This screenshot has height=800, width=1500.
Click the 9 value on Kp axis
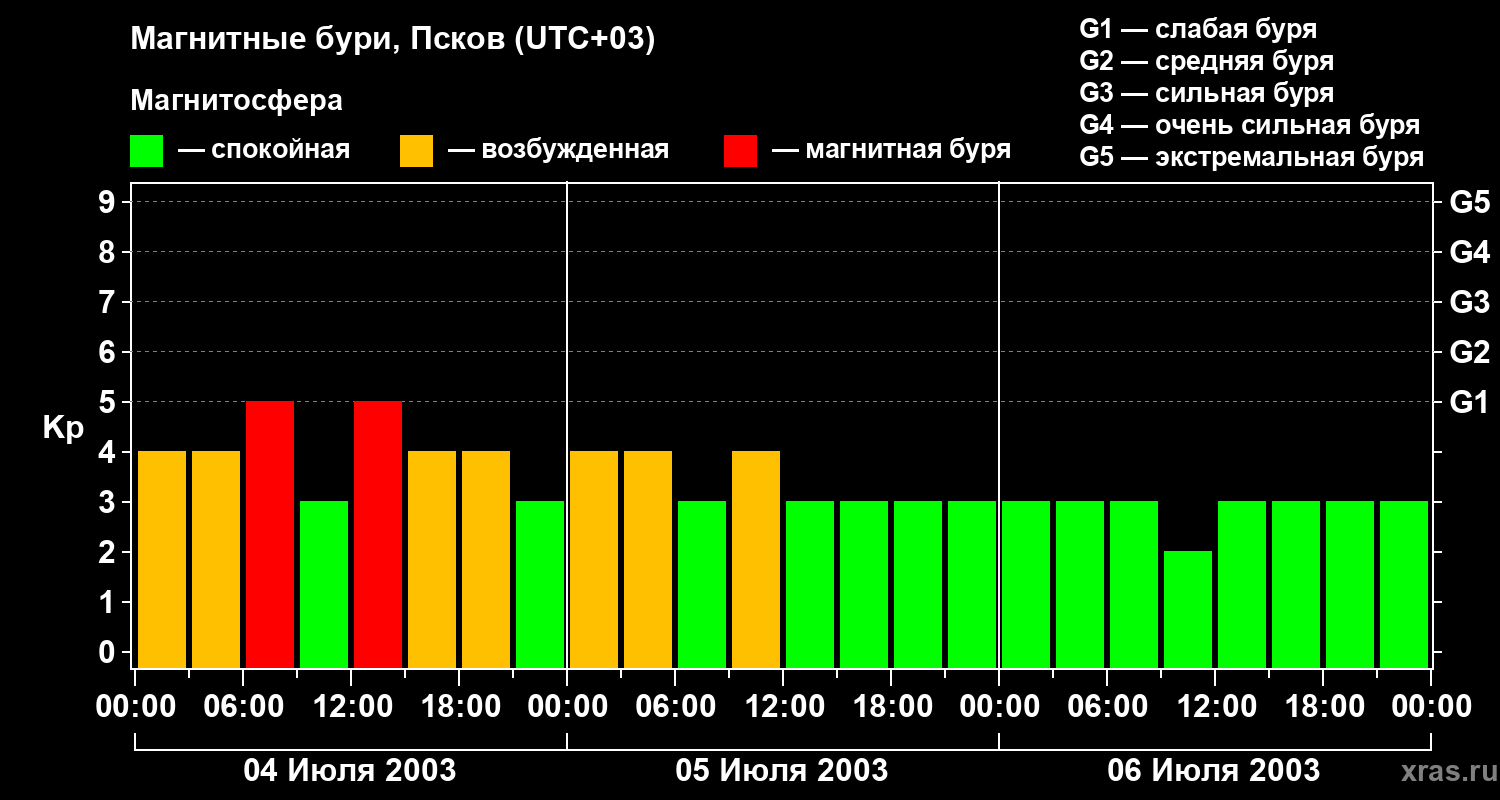108,202
